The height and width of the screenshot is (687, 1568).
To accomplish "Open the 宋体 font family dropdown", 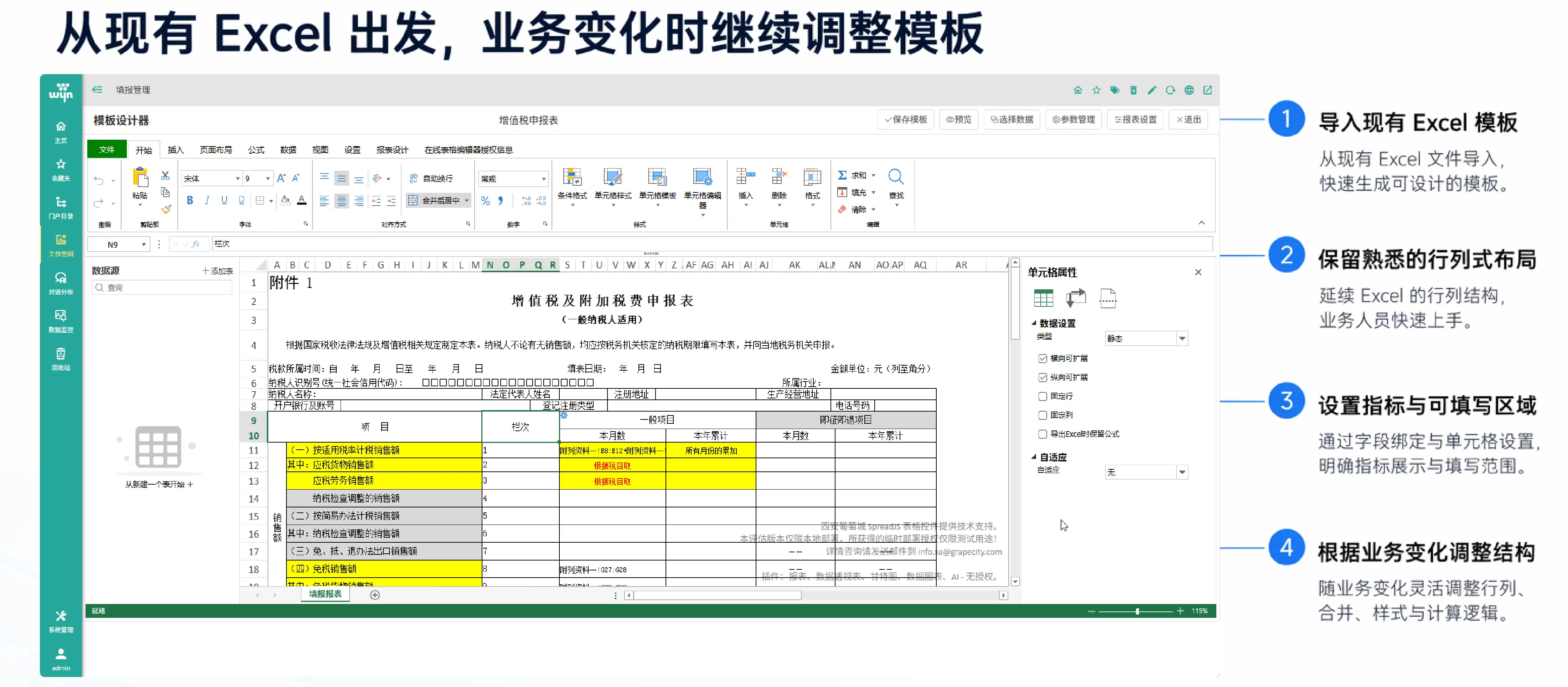I will (237, 179).
